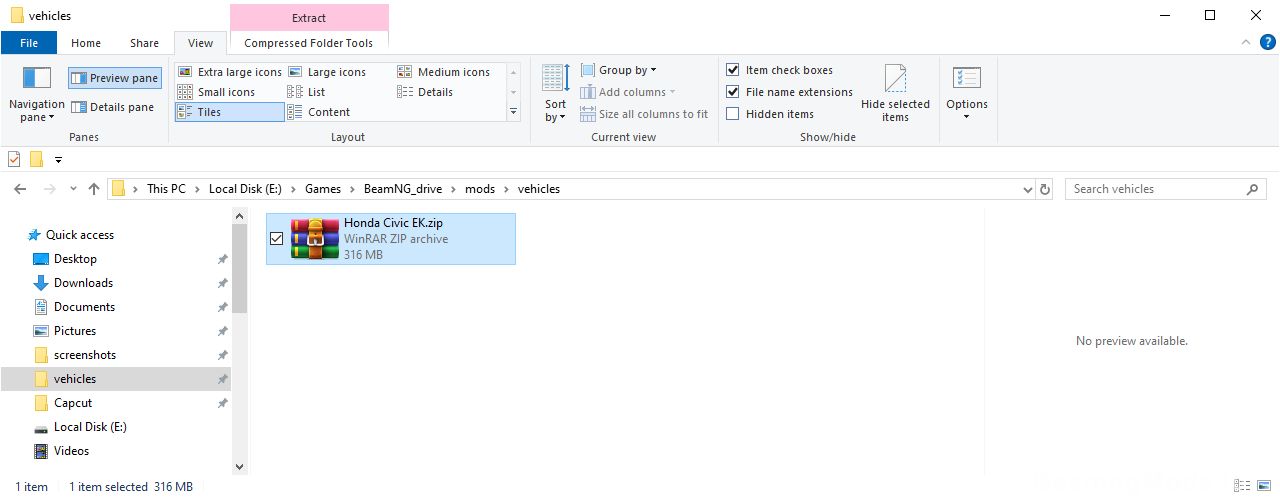Screen dimensions: 1280x499
Task: Switch to Details layout
Action: point(425,92)
